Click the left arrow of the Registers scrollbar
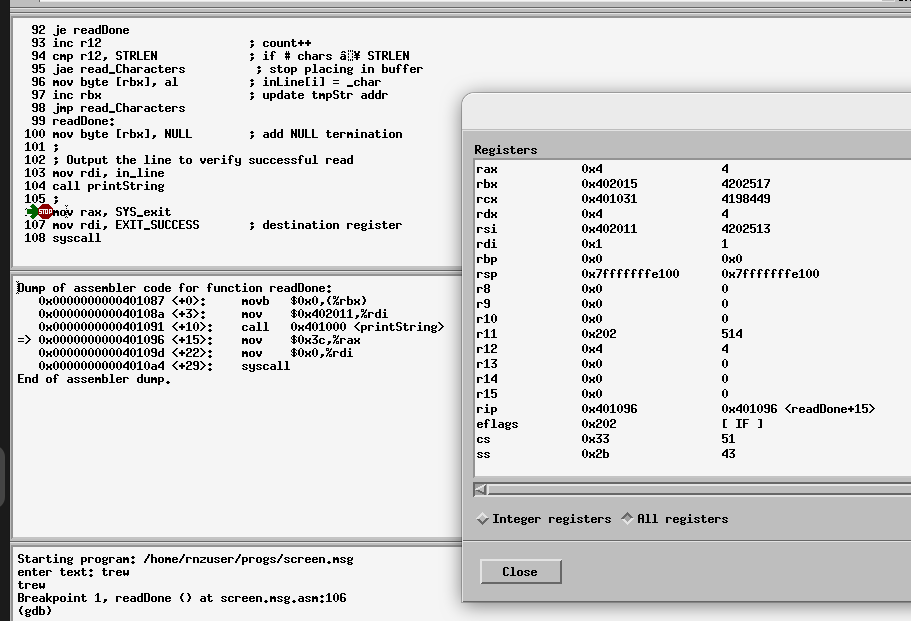 481,490
